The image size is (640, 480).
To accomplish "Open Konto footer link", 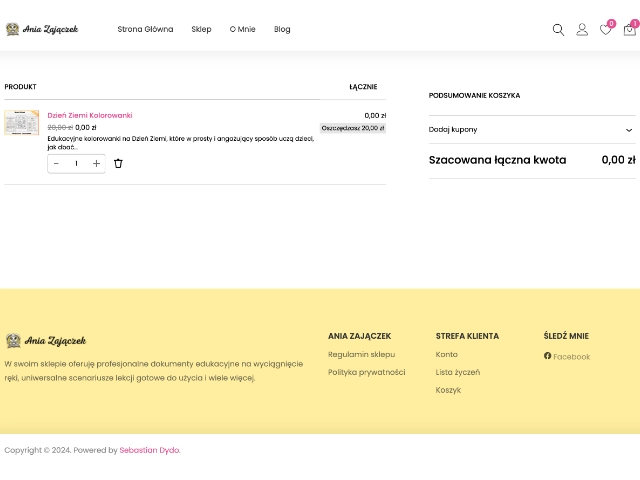I will click(447, 354).
